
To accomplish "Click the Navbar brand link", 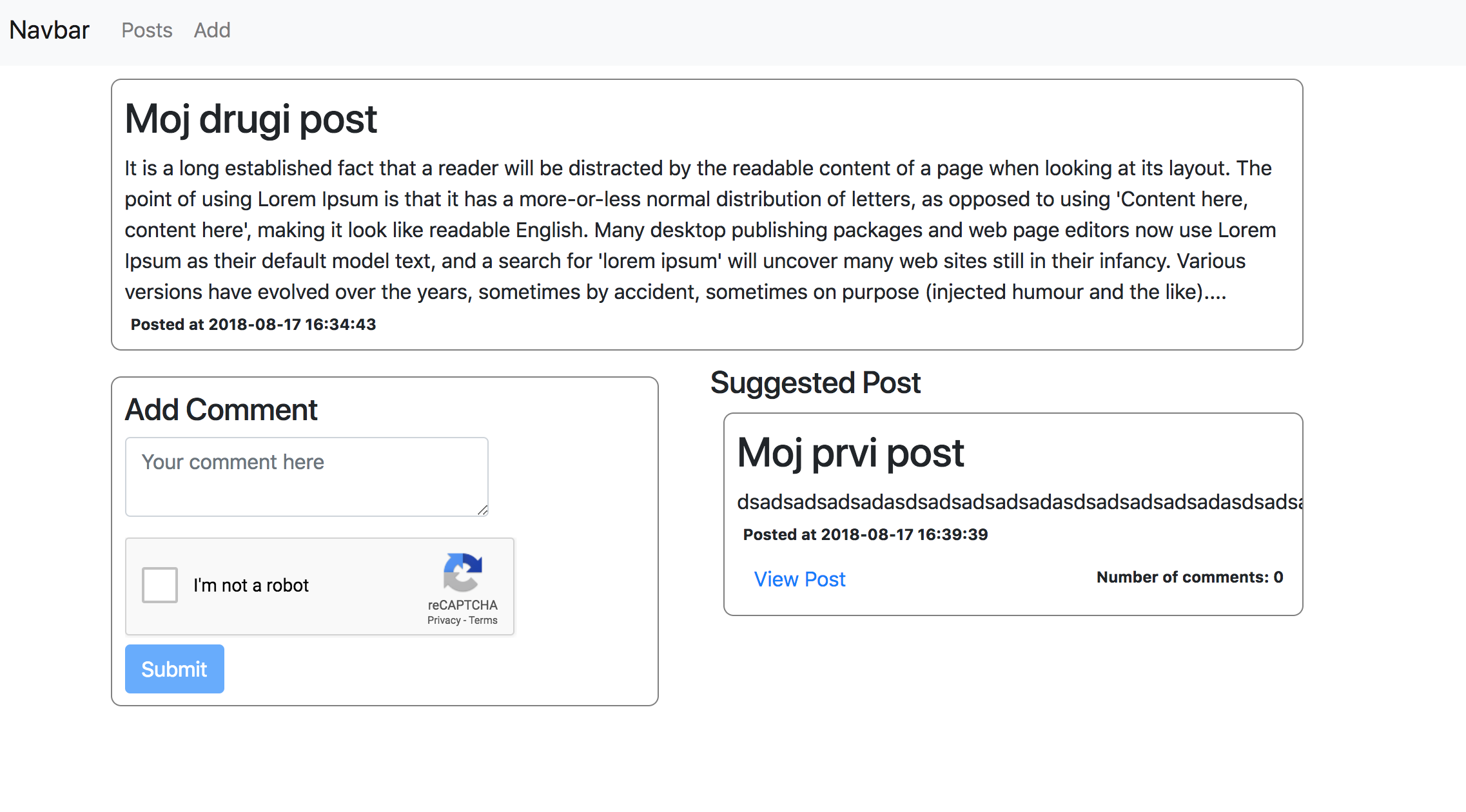I will [49, 30].
